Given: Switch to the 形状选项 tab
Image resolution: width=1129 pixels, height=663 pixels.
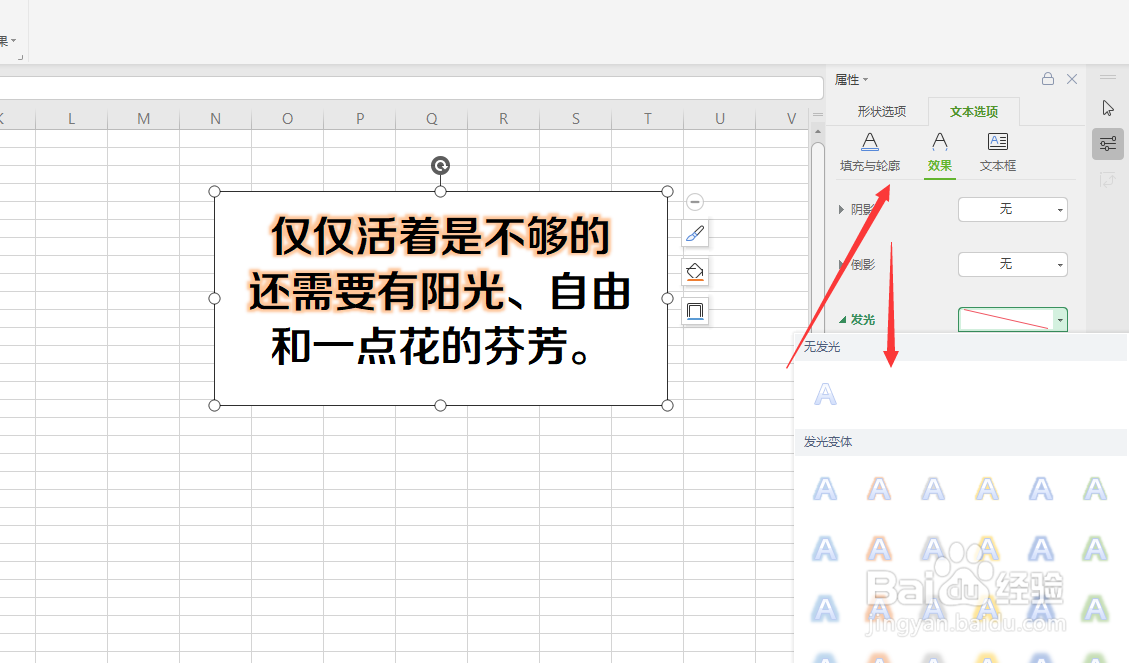Looking at the screenshot, I should pyautogui.click(x=880, y=113).
